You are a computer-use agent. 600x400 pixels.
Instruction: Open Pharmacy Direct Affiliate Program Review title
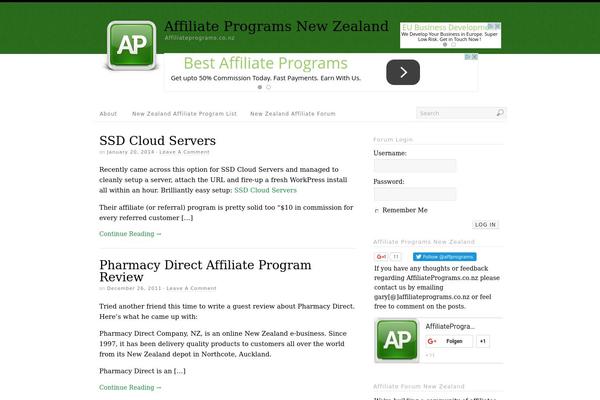pyautogui.click(x=205, y=271)
